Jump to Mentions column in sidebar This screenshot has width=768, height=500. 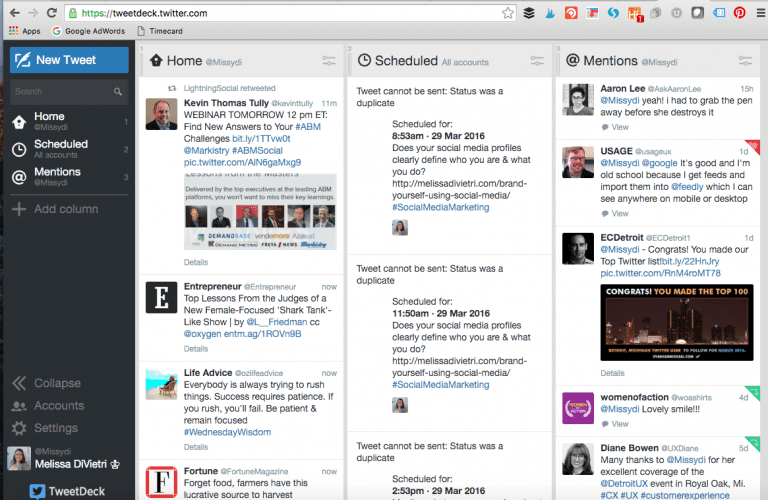(x=69, y=176)
